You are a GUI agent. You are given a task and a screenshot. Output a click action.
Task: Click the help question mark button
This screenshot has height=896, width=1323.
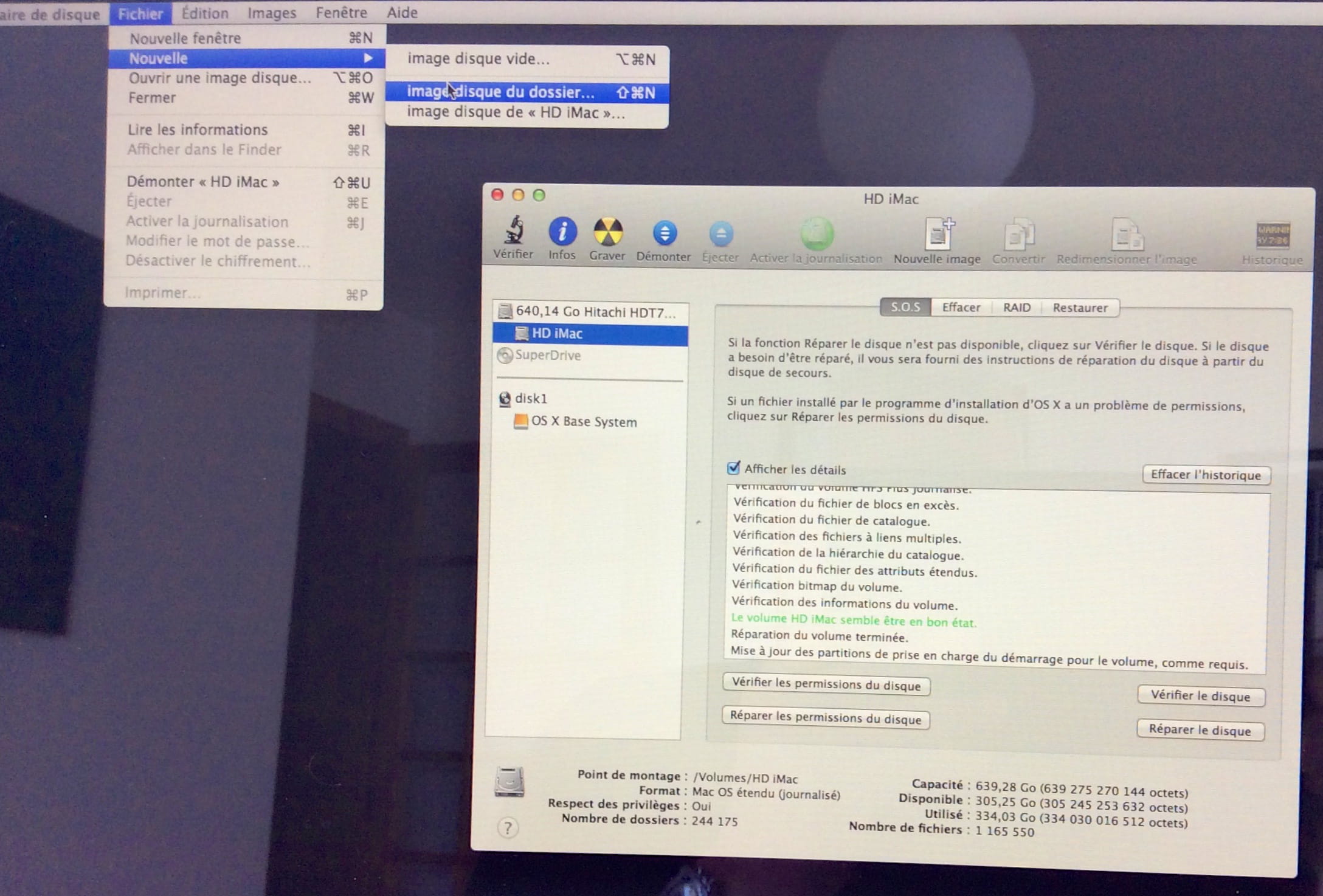pos(508,827)
